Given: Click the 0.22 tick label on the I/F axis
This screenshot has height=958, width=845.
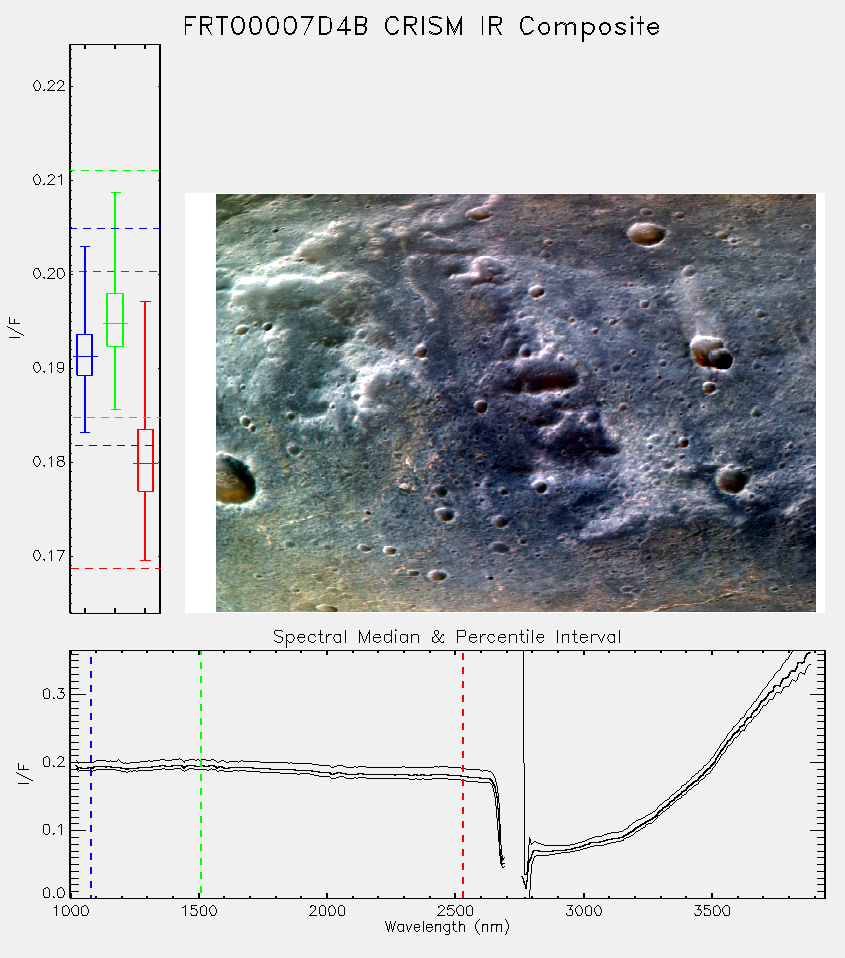Looking at the screenshot, I should tap(48, 86).
